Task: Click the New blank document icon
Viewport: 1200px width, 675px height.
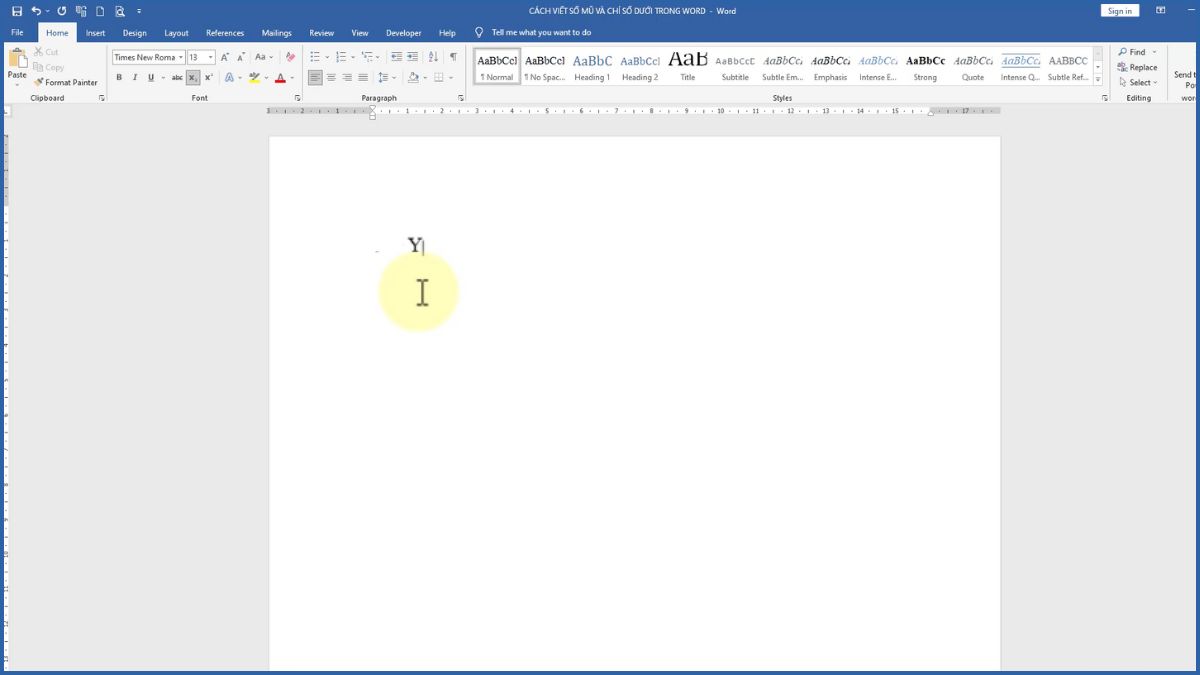Action: coord(100,11)
